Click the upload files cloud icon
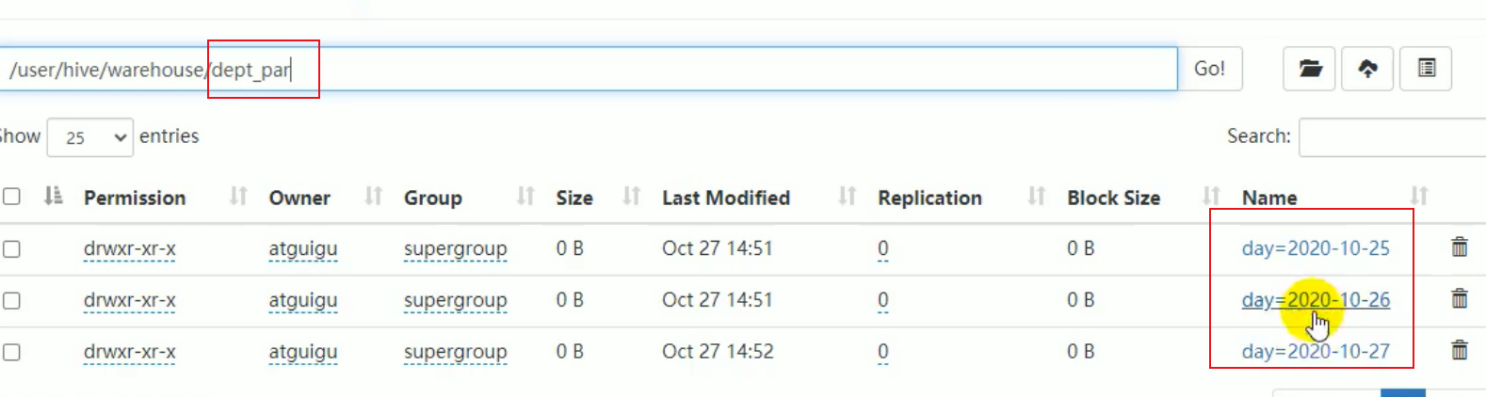 (x=1367, y=69)
